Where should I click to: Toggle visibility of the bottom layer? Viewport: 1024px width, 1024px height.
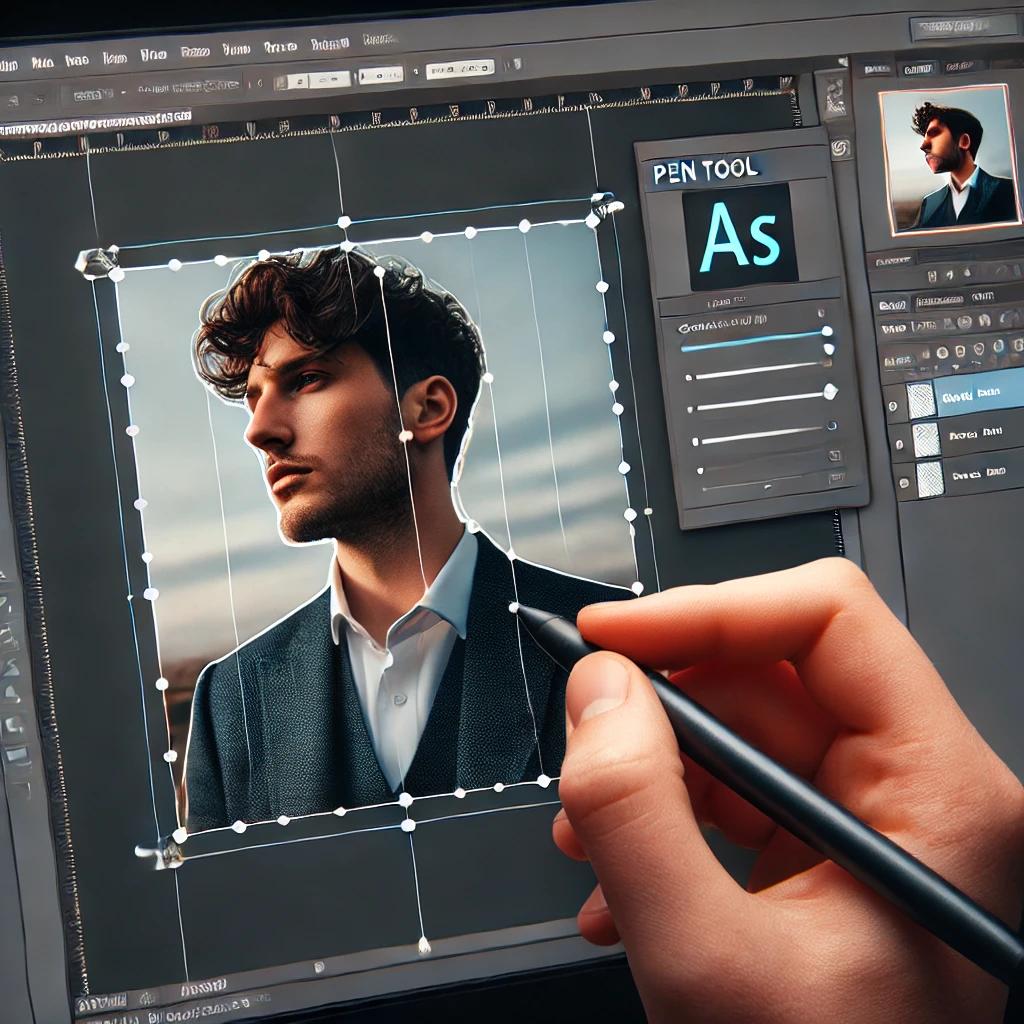pos(904,483)
